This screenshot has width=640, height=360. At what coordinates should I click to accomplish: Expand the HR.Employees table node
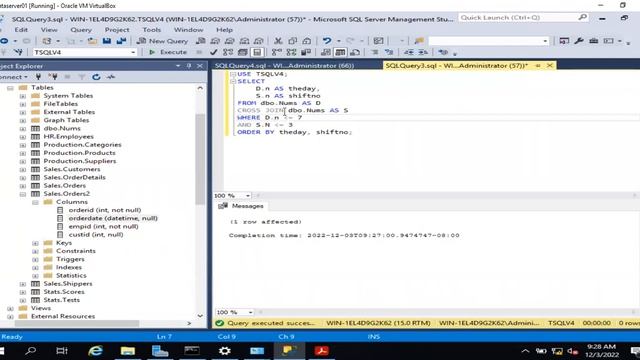(23, 137)
